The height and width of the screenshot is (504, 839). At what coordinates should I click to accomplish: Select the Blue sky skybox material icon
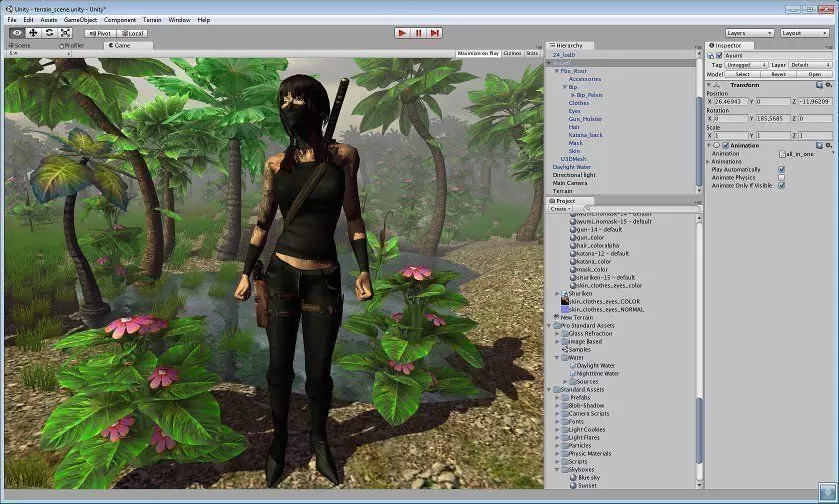(x=573, y=478)
